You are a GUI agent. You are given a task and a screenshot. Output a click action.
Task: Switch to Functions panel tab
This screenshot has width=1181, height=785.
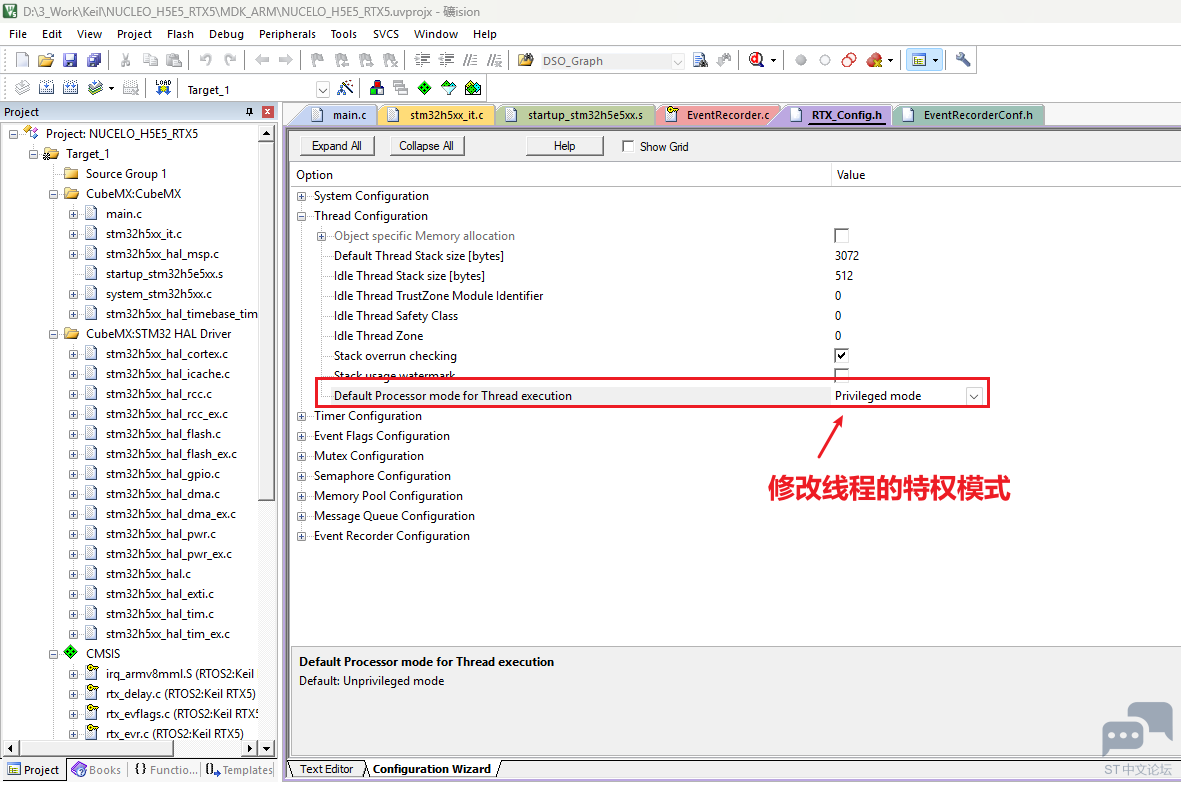(x=166, y=770)
